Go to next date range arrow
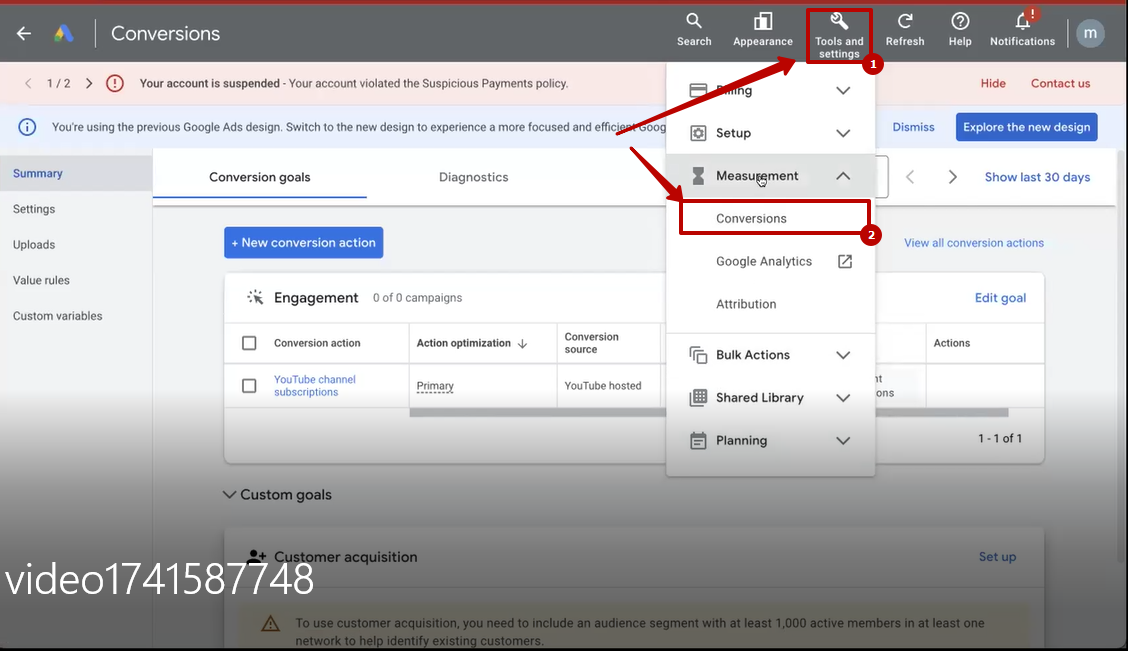 click(952, 177)
